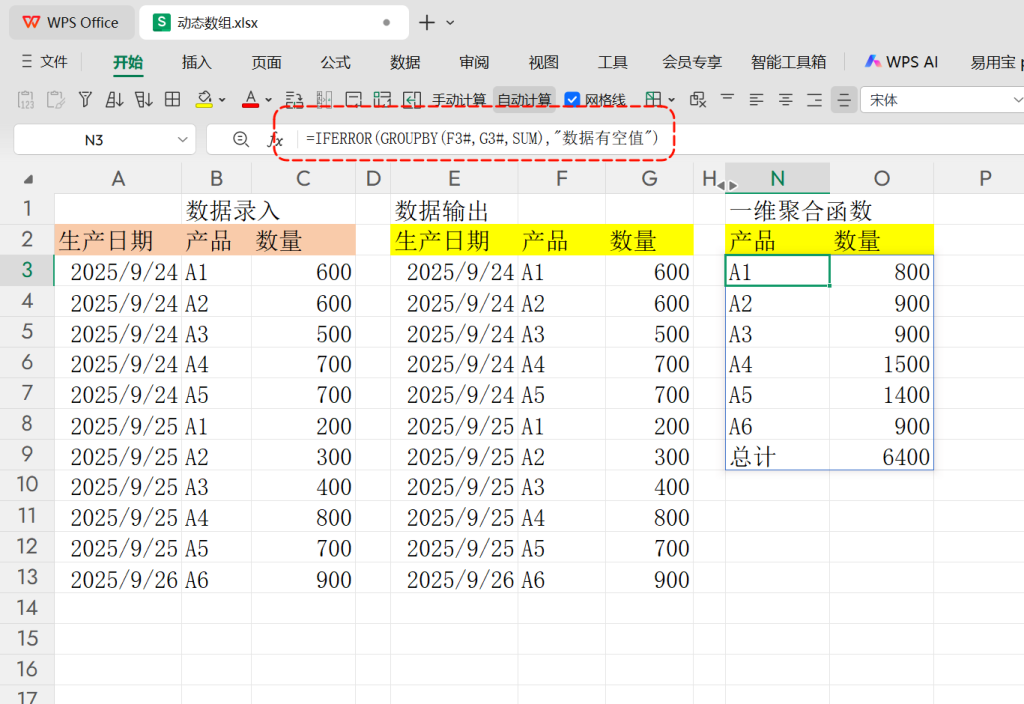The height and width of the screenshot is (704, 1024).
Task: Click cell O9 showing 6400
Action: [x=882, y=456]
